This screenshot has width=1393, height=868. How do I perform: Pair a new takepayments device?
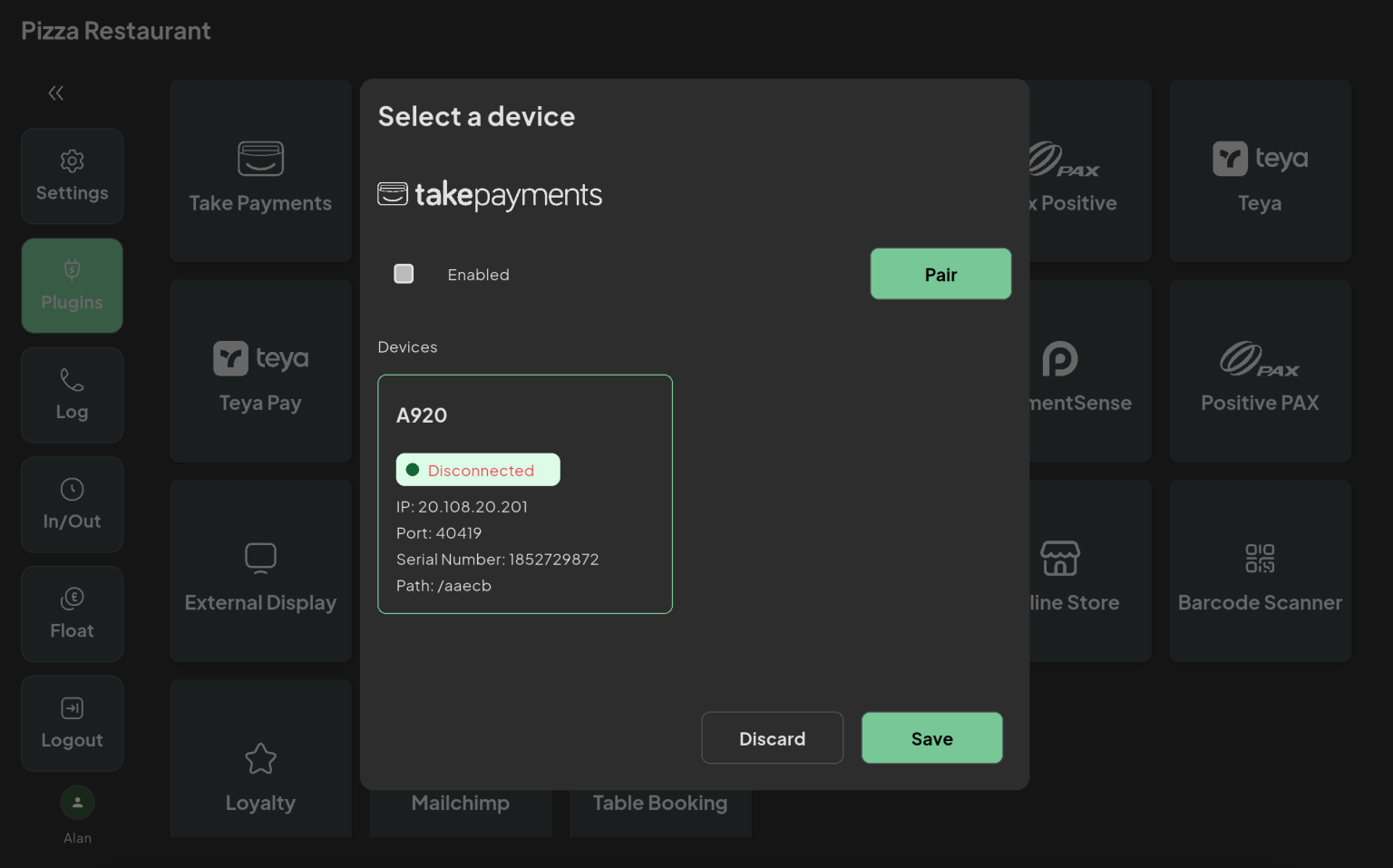pos(940,273)
